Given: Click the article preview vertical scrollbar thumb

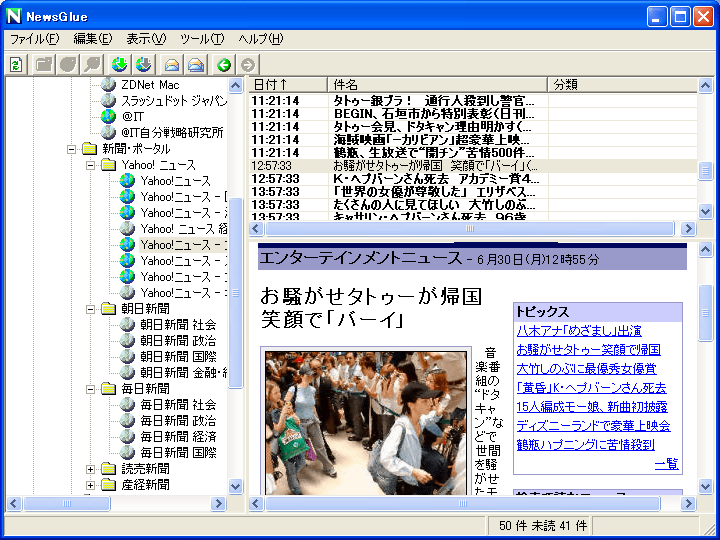Looking at the screenshot, I should tap(705, 313).
